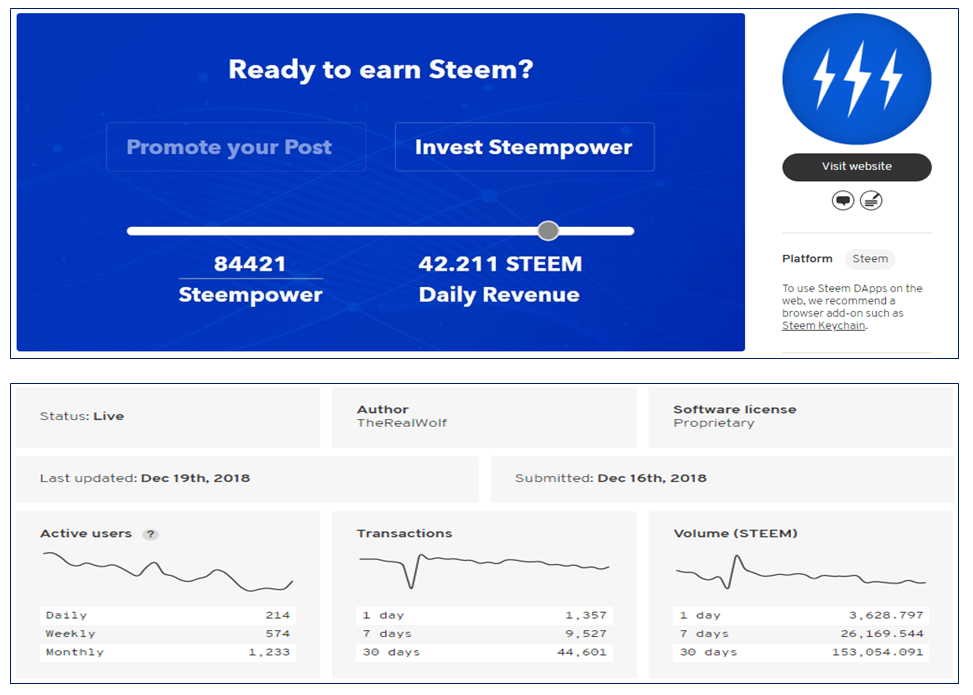Image resolution: width=973 pixels, height=695 pixels.
Task: Click the Transactions panel heading
Action: (x=404, y=534)
